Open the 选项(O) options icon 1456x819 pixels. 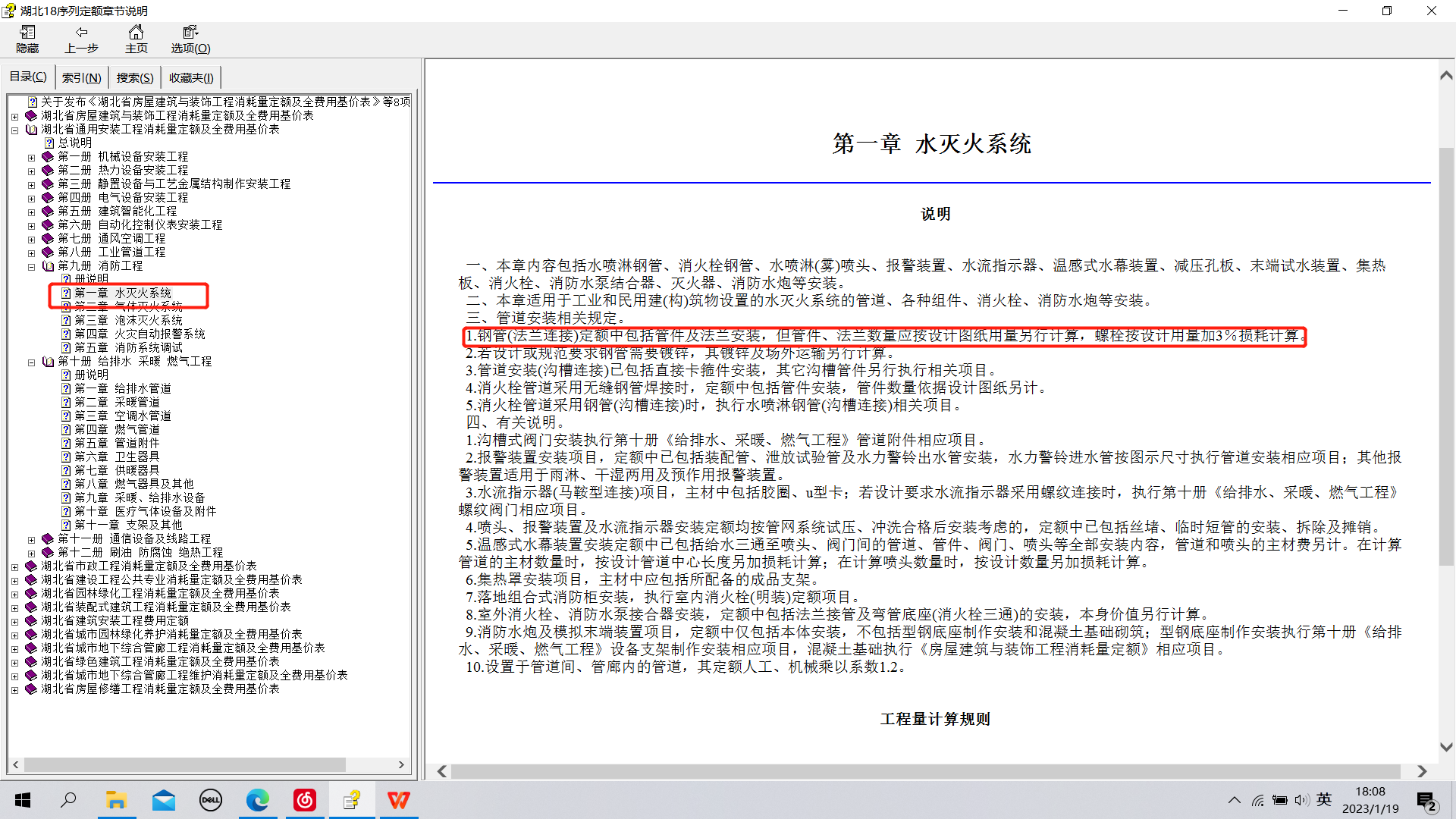190,32
